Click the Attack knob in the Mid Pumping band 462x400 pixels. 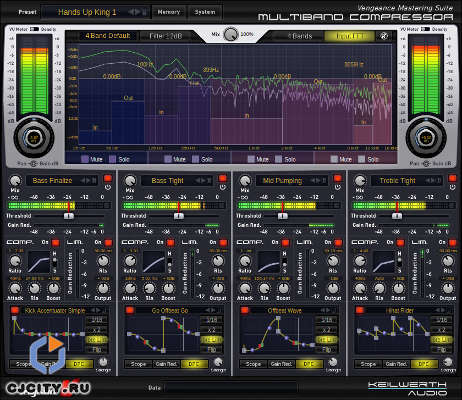(245, 289)
